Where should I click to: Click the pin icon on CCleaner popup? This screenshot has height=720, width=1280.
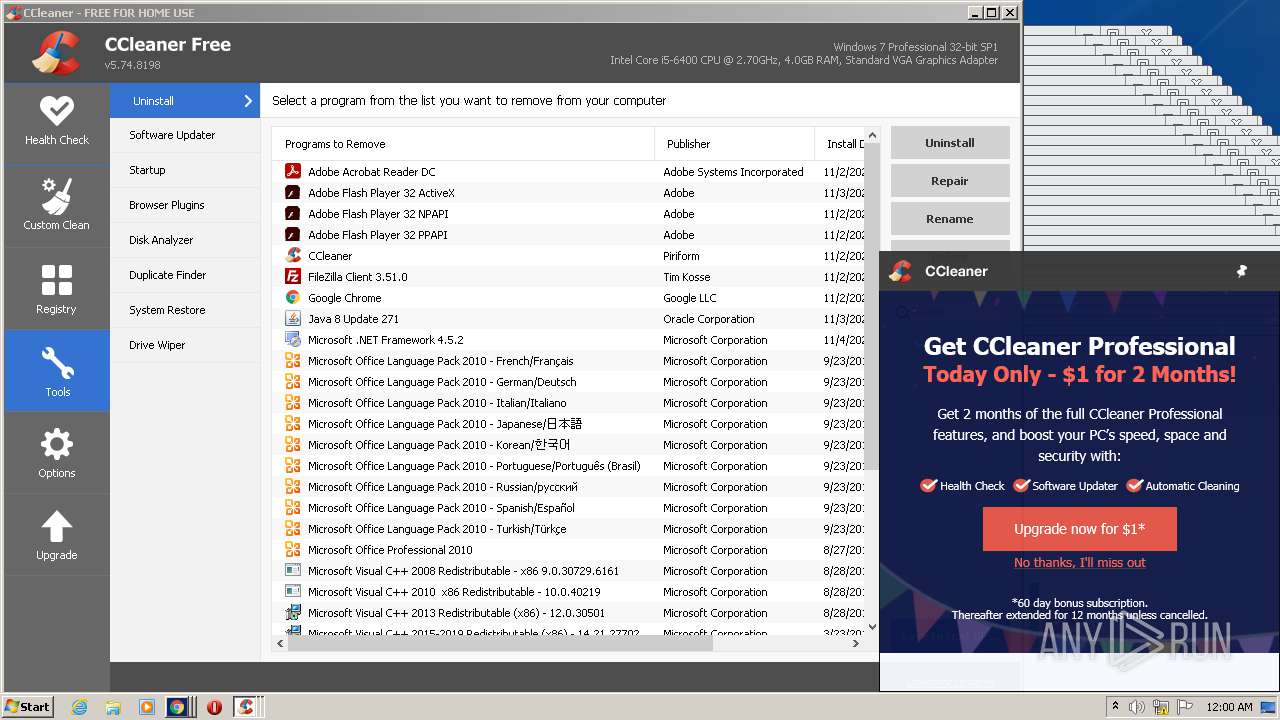[1241, 271]
